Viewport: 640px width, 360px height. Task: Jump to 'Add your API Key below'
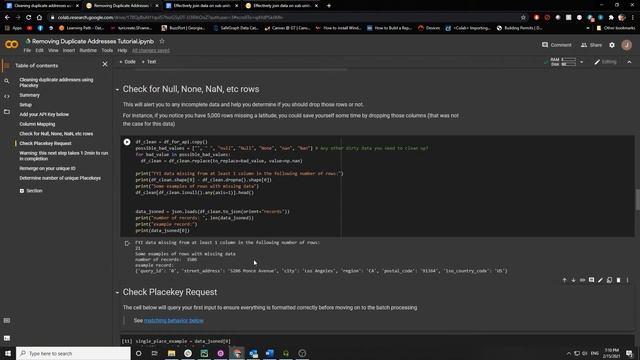click(x=44, y=115)
